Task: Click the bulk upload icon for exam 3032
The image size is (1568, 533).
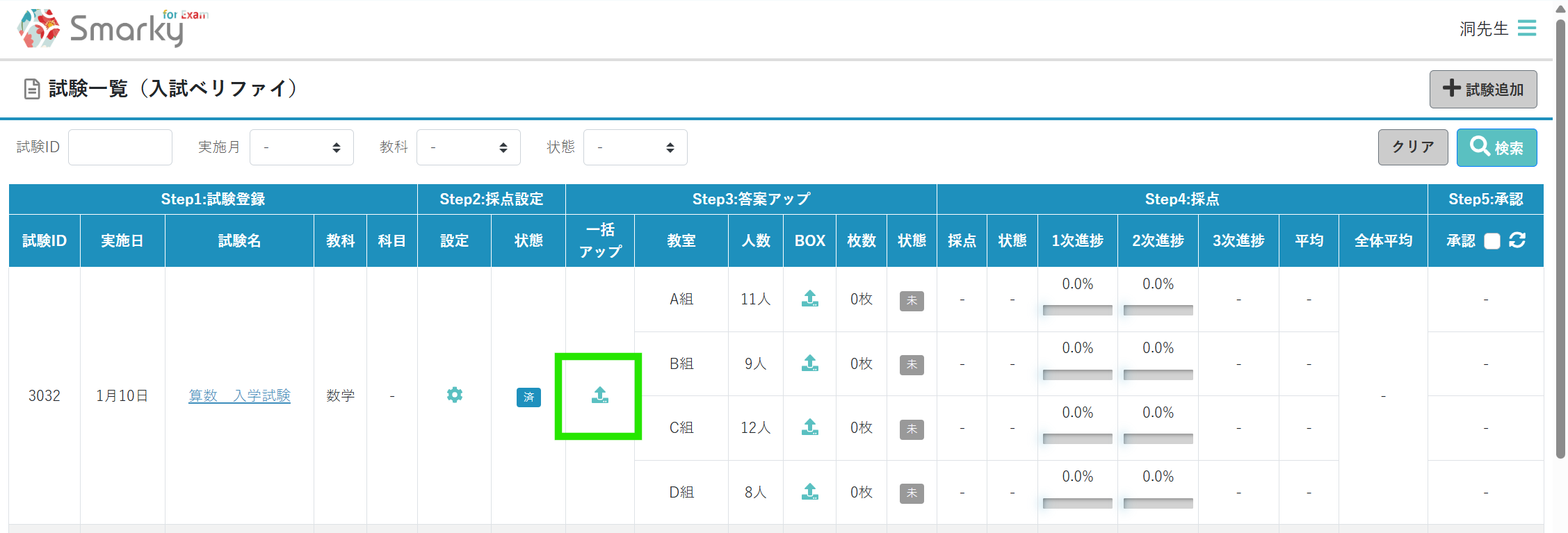Action: tap(599, 395)
